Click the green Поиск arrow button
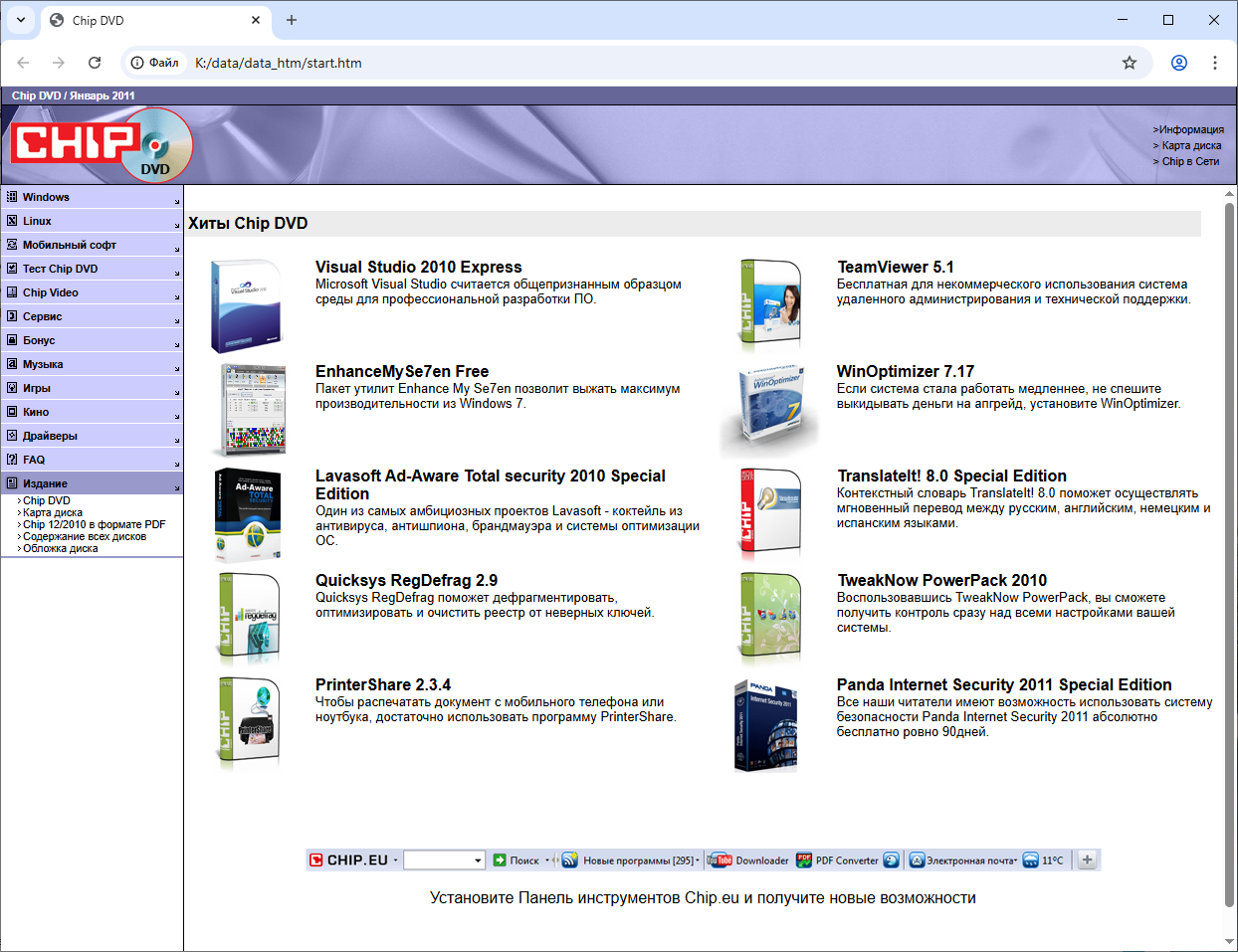Viewport: 1238px width, 952px height. pyautogui.click(x=500, y=860)
